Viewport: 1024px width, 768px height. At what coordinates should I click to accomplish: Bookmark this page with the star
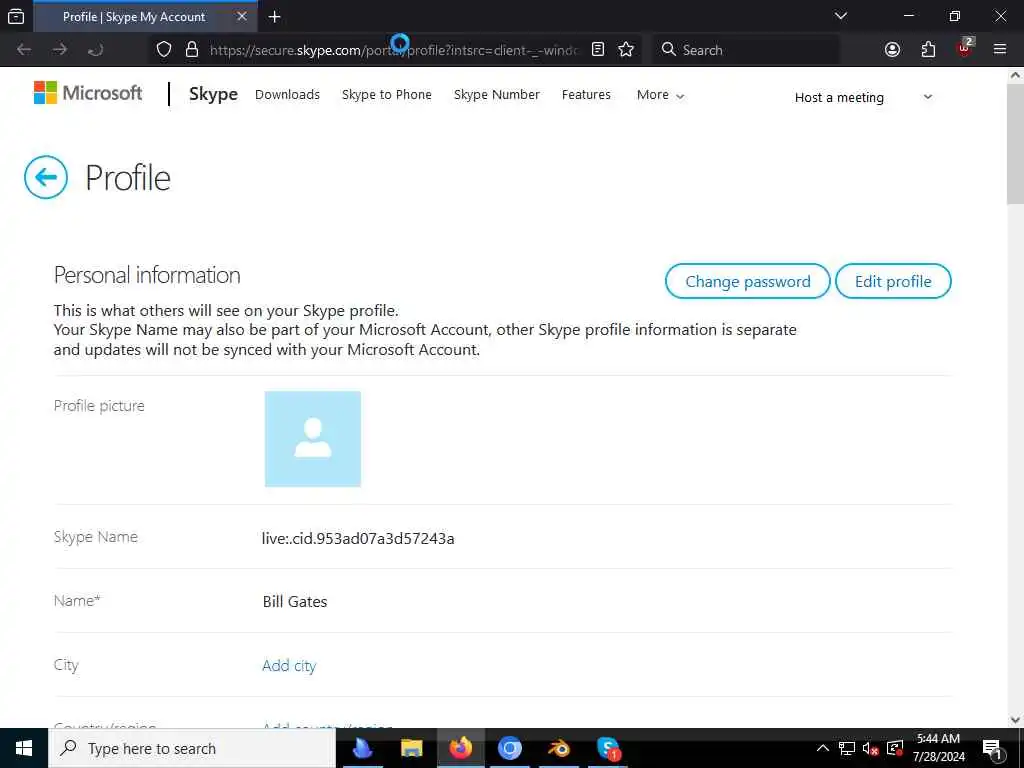pyautogui.click(x=626, y=50)
